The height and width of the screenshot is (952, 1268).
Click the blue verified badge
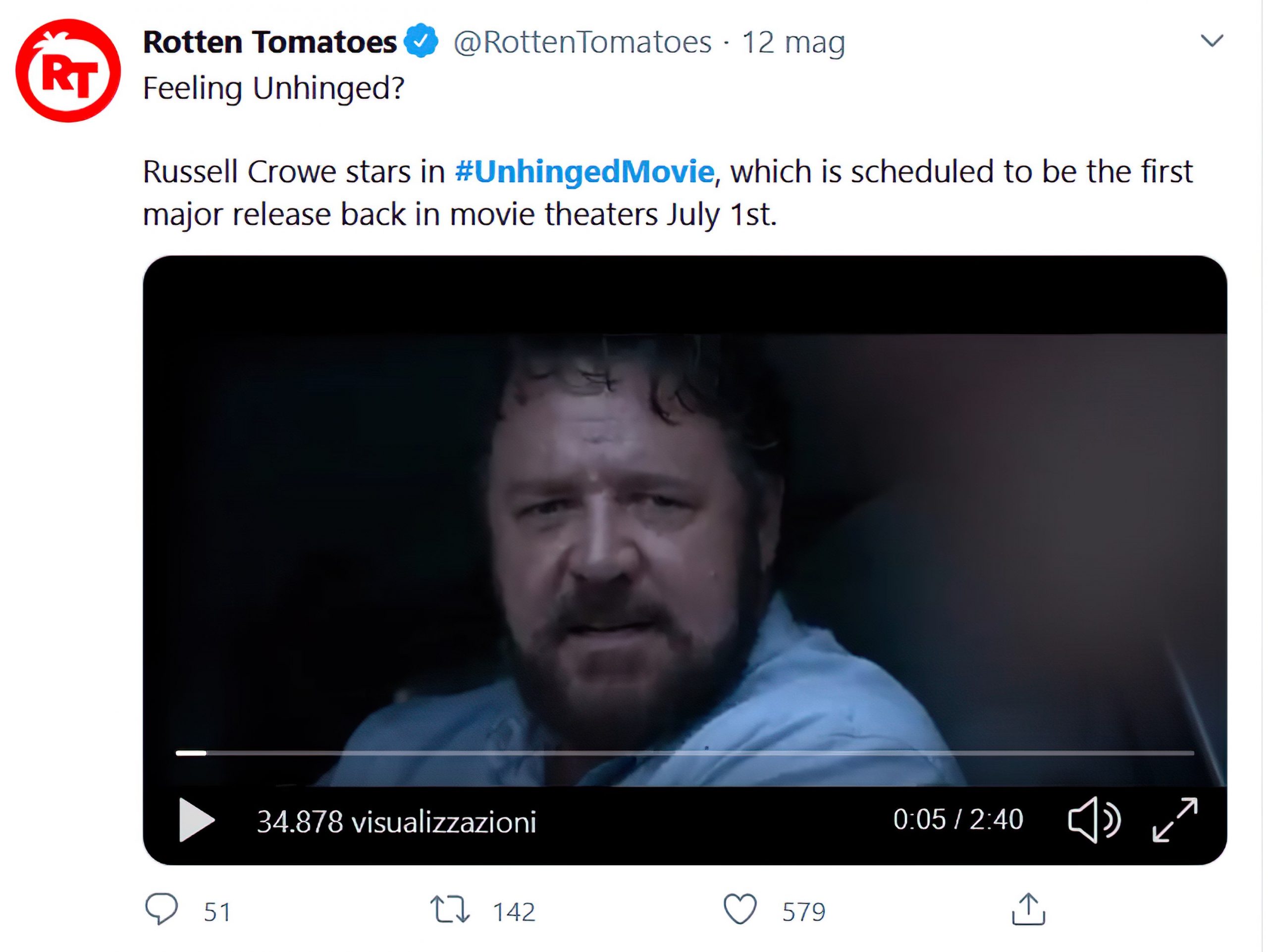(x=422, y=41)
